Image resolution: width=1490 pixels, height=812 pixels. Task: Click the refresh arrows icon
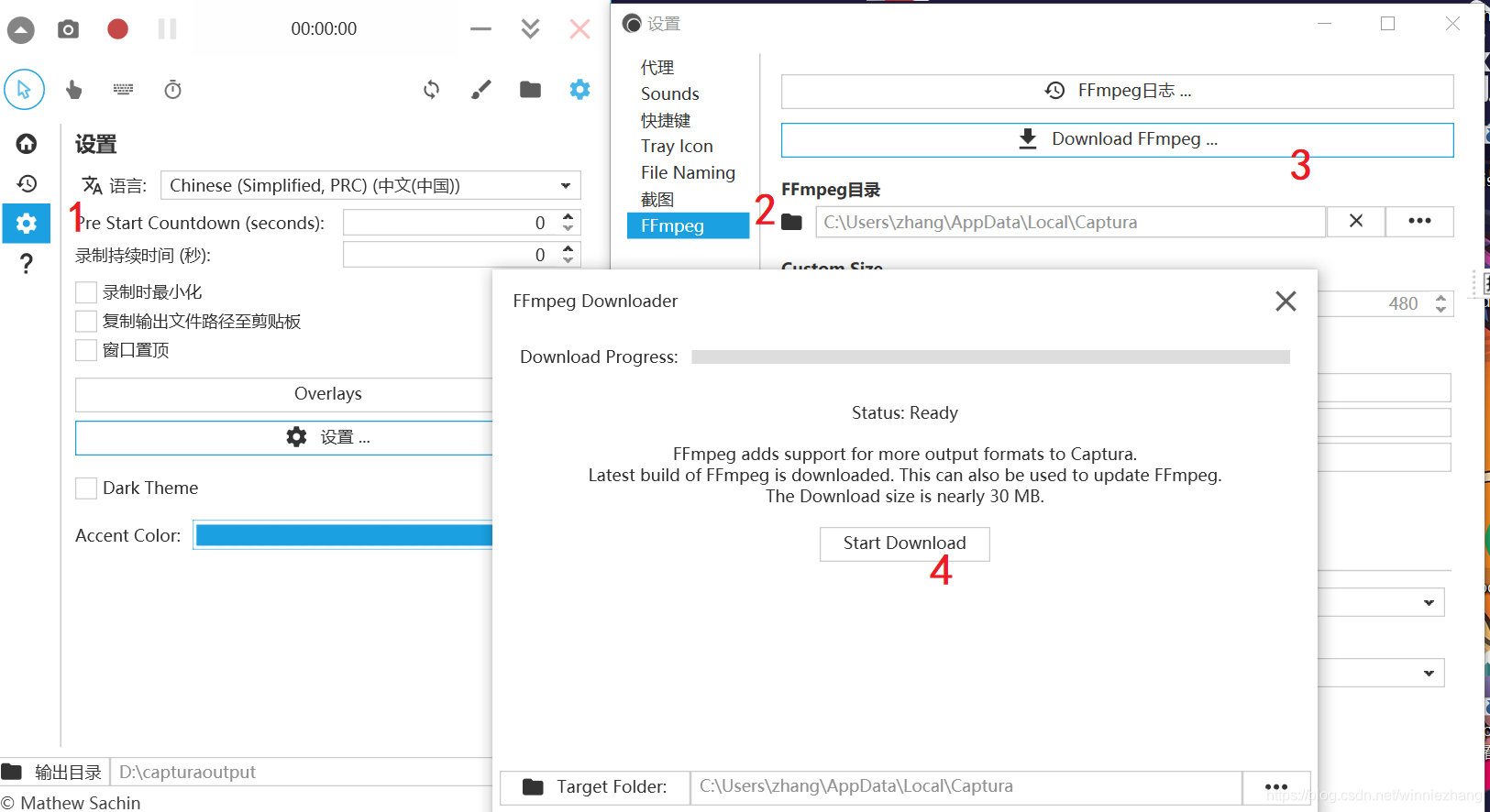click(431, 90)
